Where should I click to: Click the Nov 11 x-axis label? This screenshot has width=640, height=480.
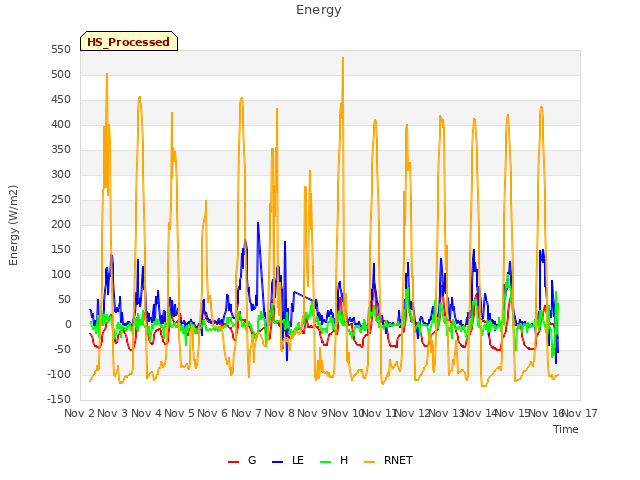380,413
